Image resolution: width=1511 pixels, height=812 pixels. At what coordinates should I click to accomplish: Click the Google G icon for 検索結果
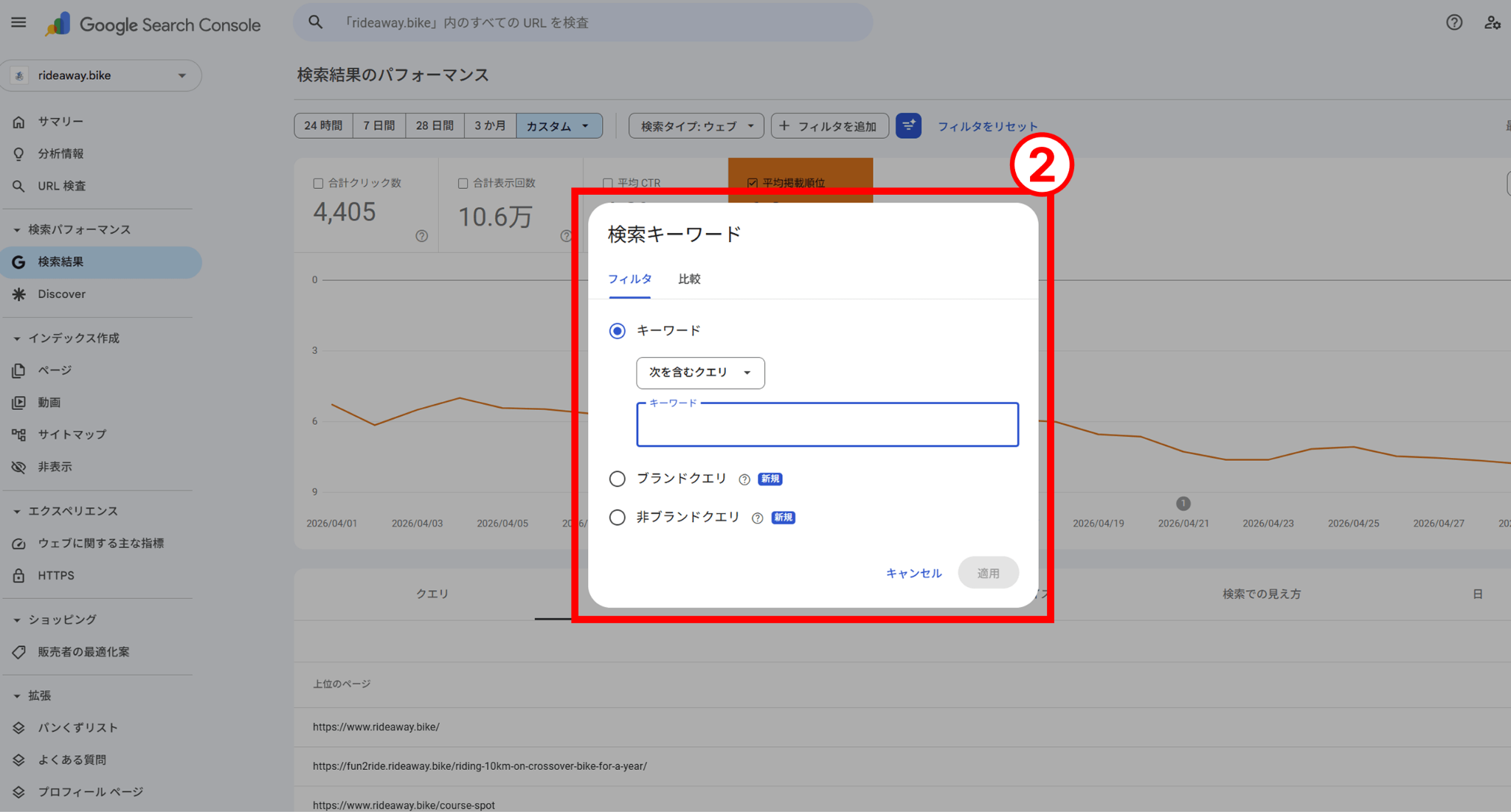(x=18, y=262)
